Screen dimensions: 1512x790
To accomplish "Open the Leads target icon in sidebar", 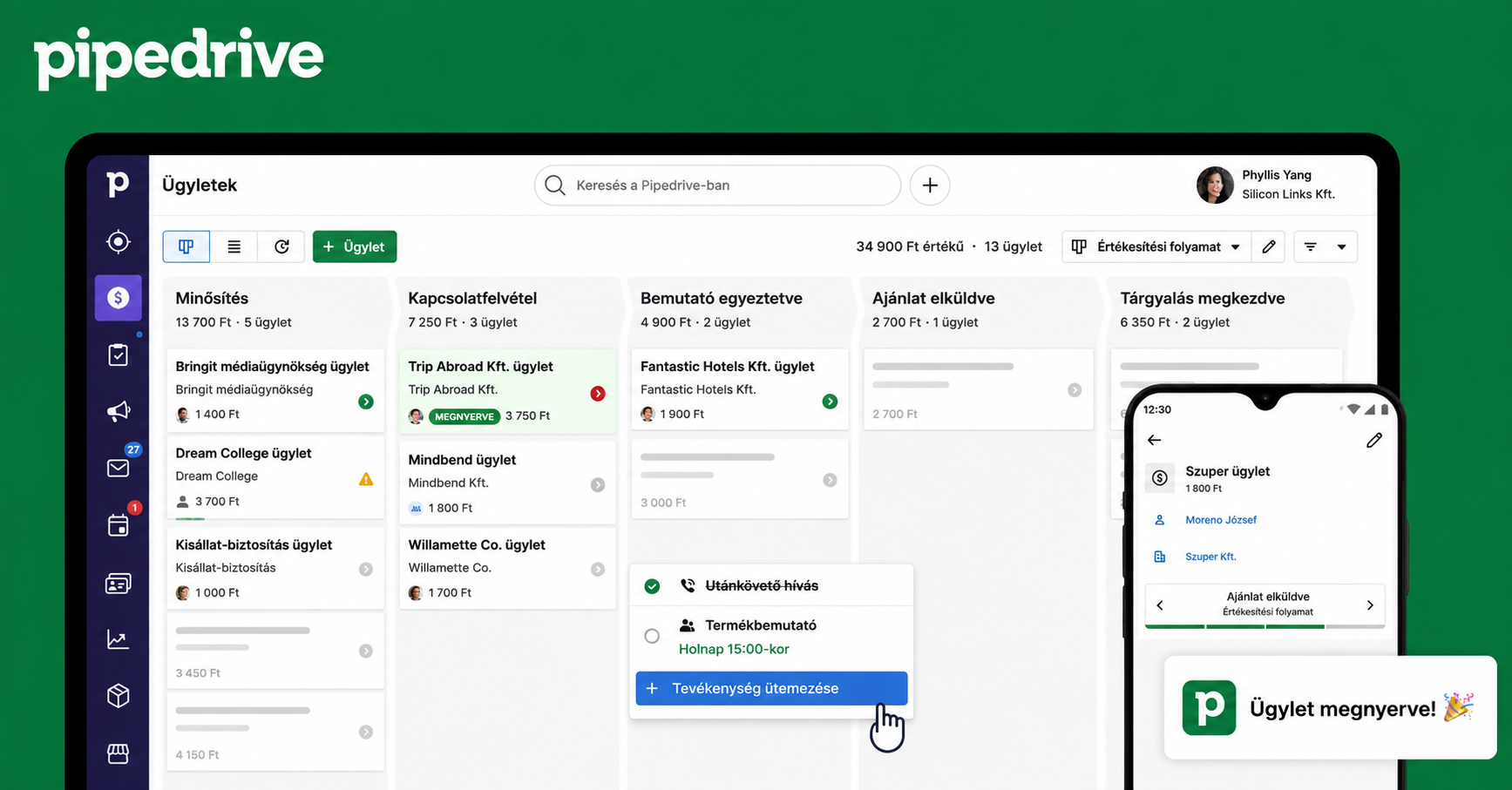I will pos(118,241).
